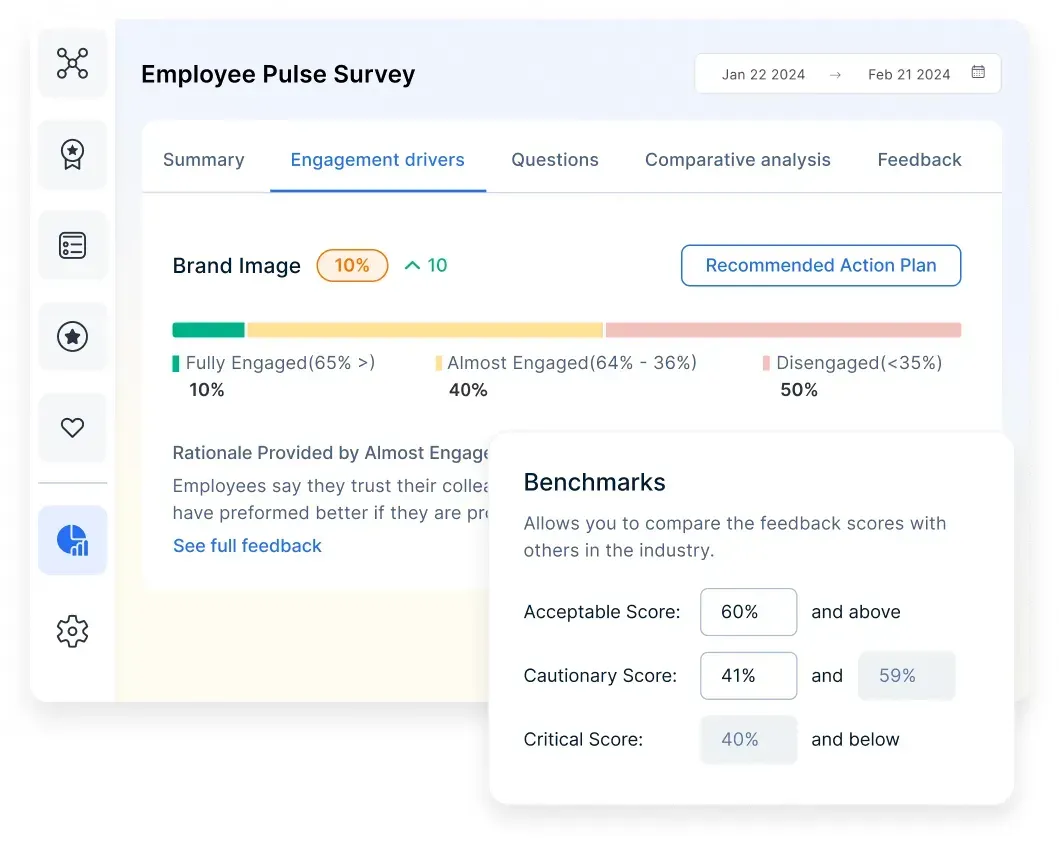The image size is (1059, 842).
Task: Switch to the Questions tab
Action: [554, 159]
